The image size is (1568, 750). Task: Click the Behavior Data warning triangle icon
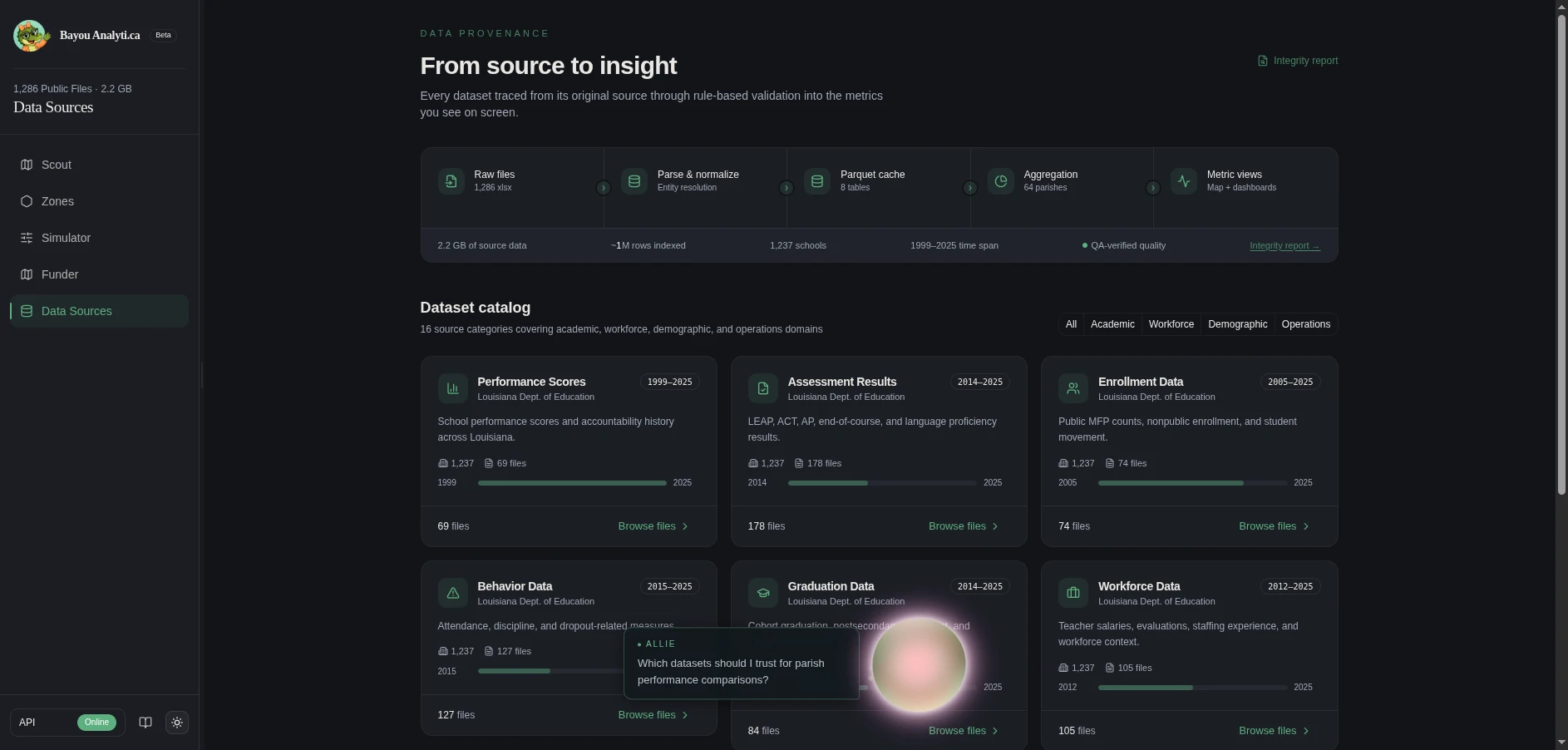click(453, 593)
